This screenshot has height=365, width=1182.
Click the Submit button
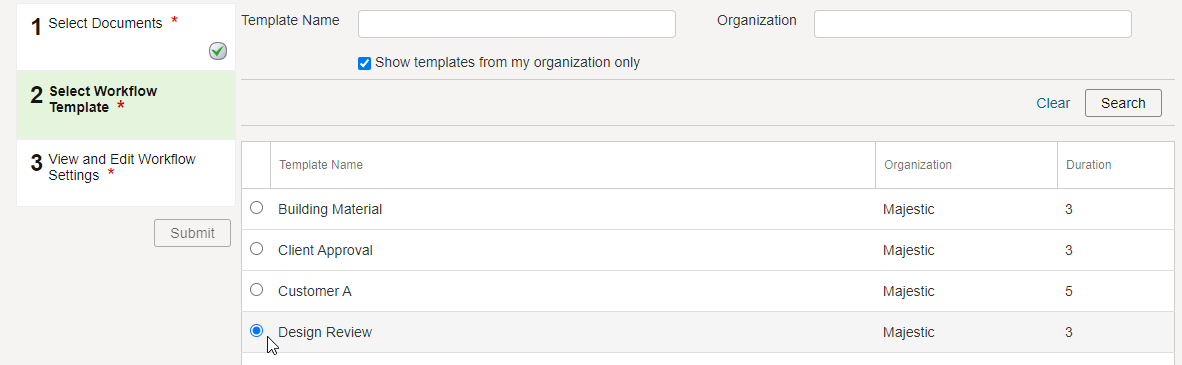click(192, 233)
